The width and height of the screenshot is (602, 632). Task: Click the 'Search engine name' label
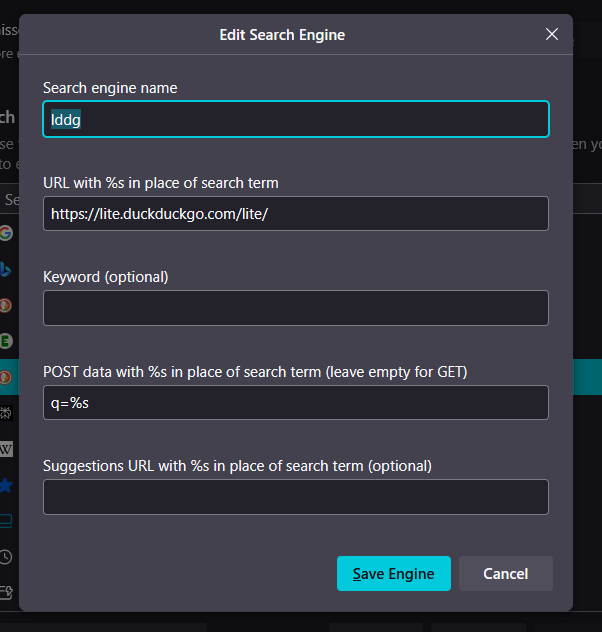tap(110, 88)
